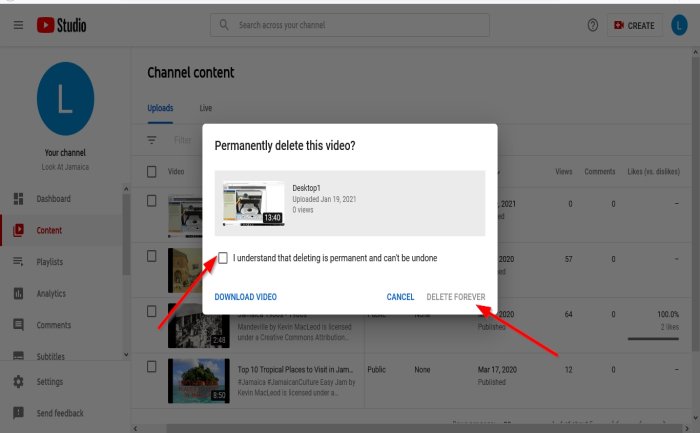Click the Desktop1 video thumbnail in dialog
The width and height of the screenshot is (700, 433).
point(253,204)
